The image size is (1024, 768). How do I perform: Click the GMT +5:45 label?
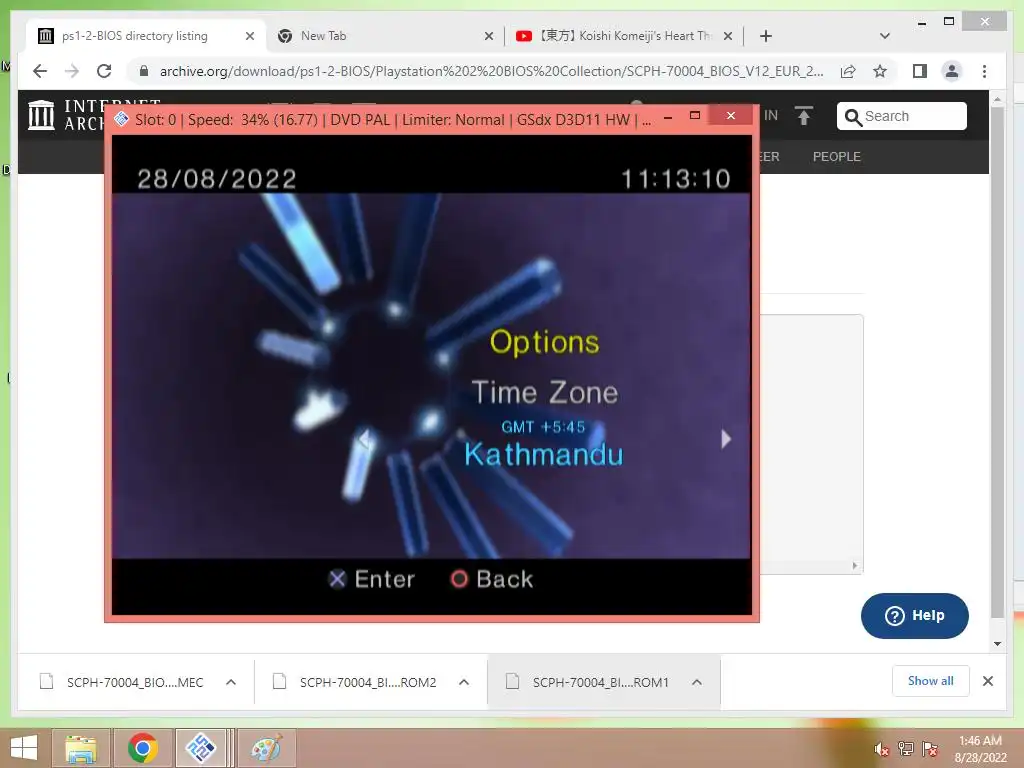[x=543, y=427]
